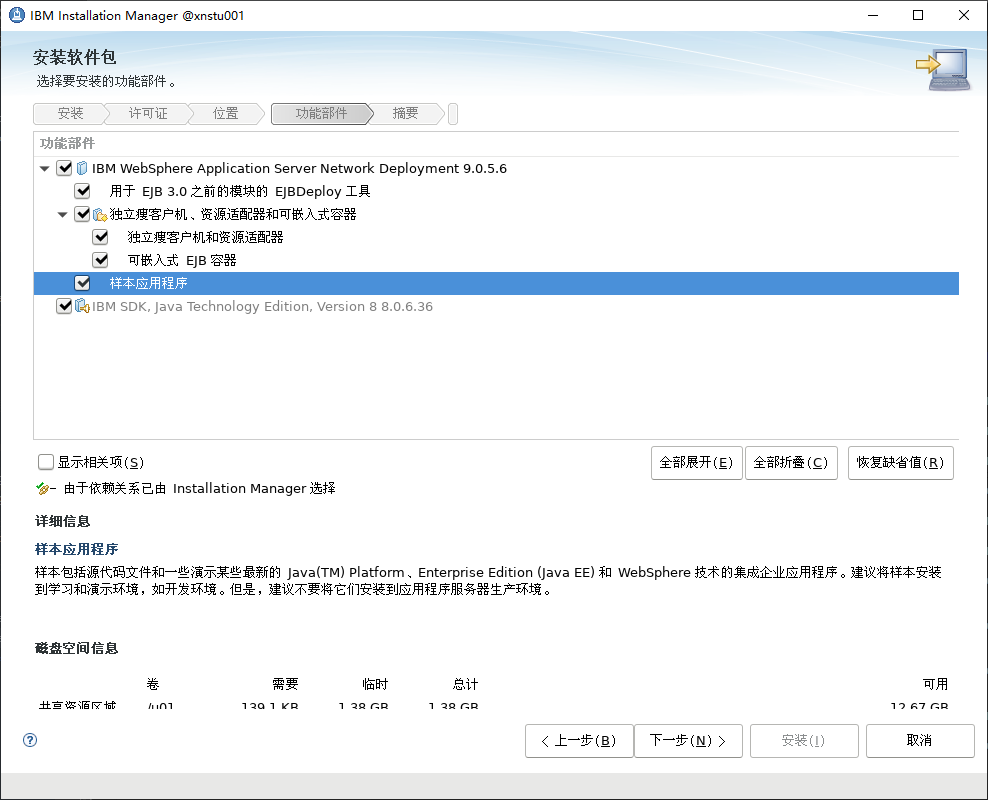Click the 需要 column label

[x=285, y=684]
